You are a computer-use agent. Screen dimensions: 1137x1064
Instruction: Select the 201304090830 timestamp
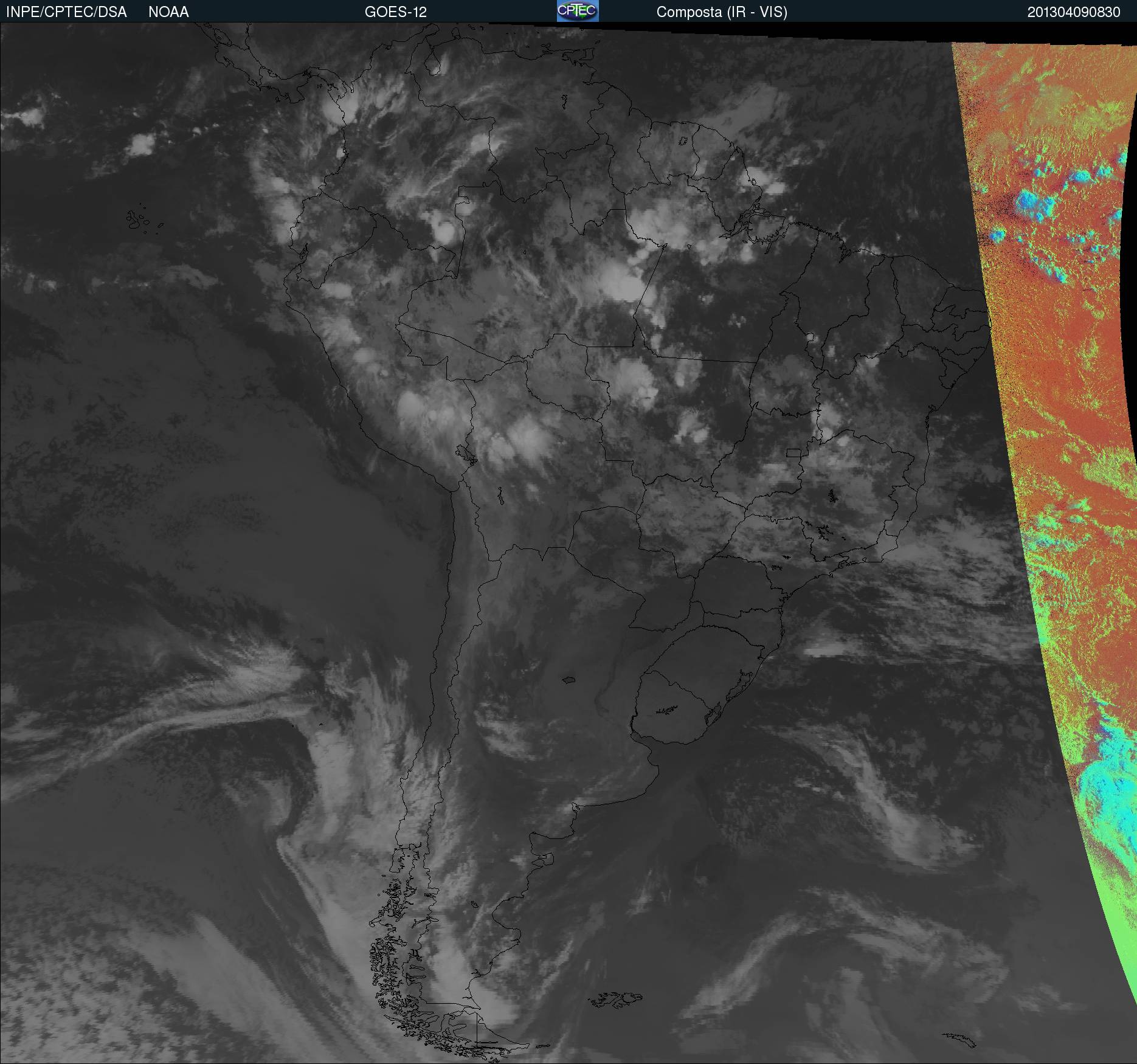coord(1074,12)
